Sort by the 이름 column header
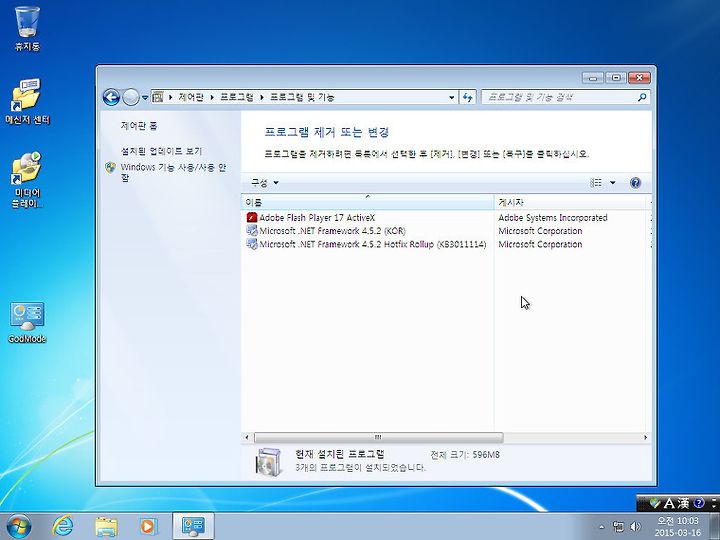The height and width of the screenshot is (540, 720). pos(367,202)
